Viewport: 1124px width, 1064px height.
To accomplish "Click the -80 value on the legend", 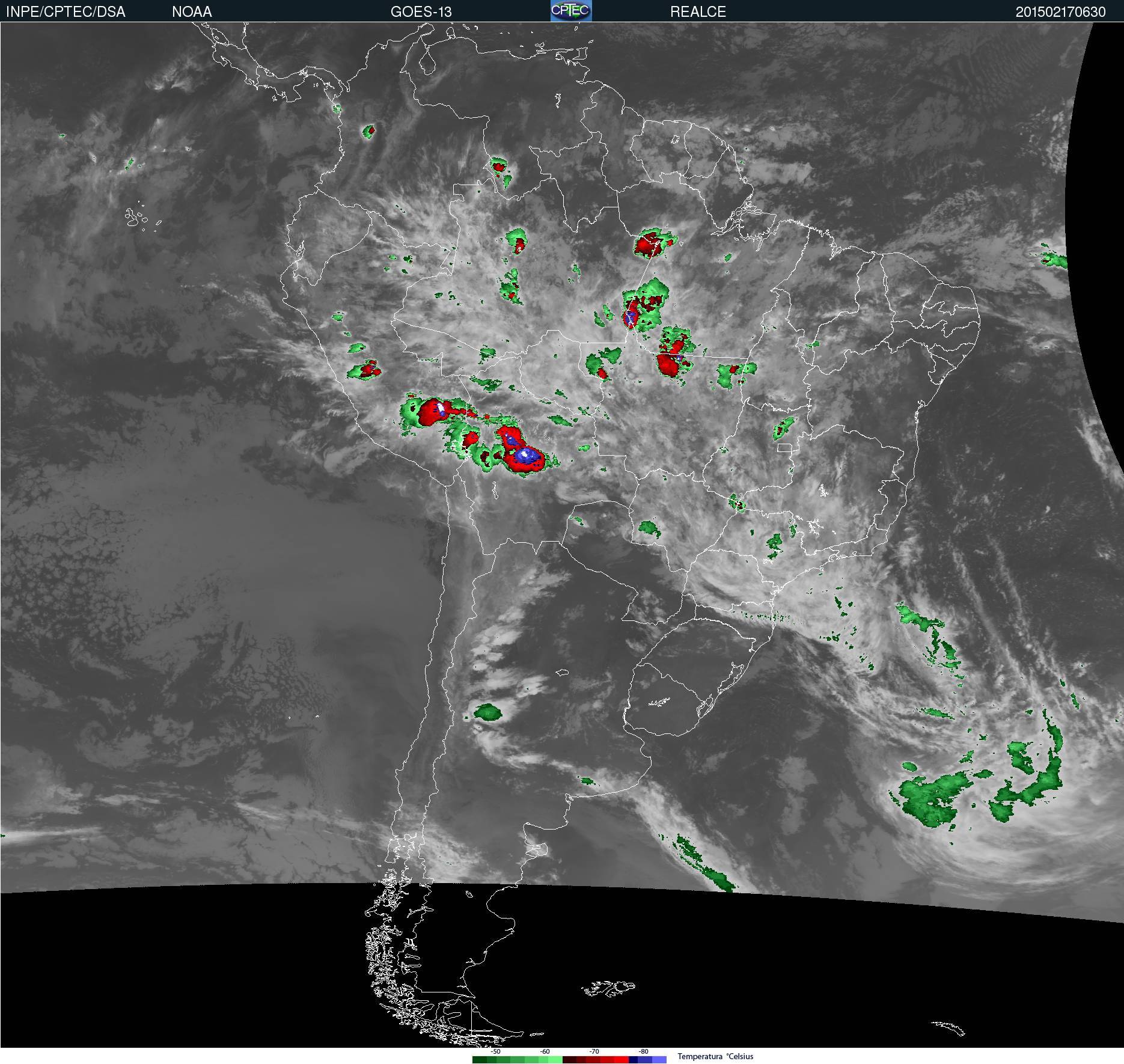I will pyautogui.click(x=643, y=1052).
